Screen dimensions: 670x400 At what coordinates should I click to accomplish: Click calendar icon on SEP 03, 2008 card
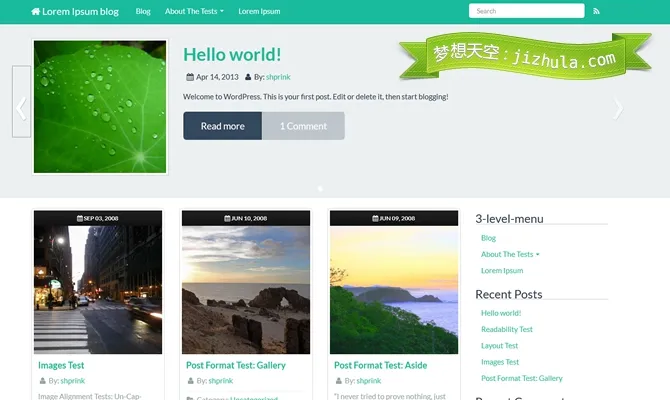(79, 218)
